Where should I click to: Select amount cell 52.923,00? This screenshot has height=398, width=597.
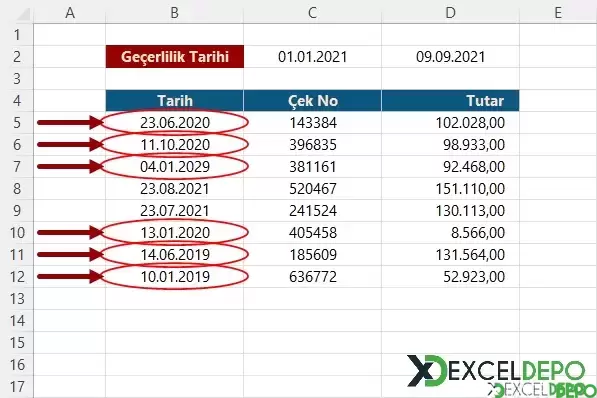coord(450,277)
